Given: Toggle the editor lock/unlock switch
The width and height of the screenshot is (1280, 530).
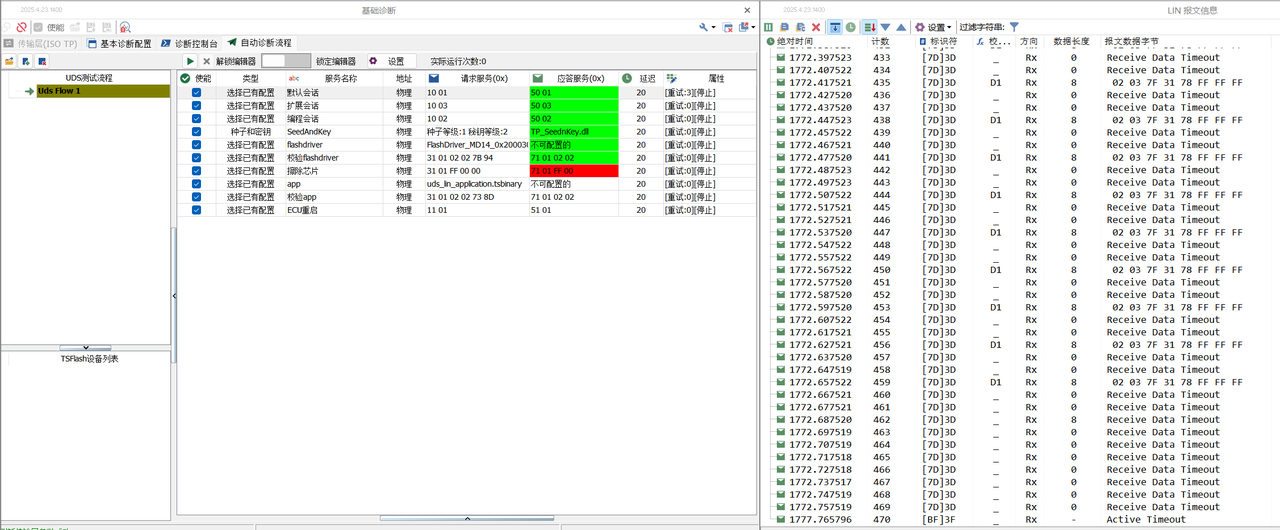Looking at the screenshot, I should (286, 61).
